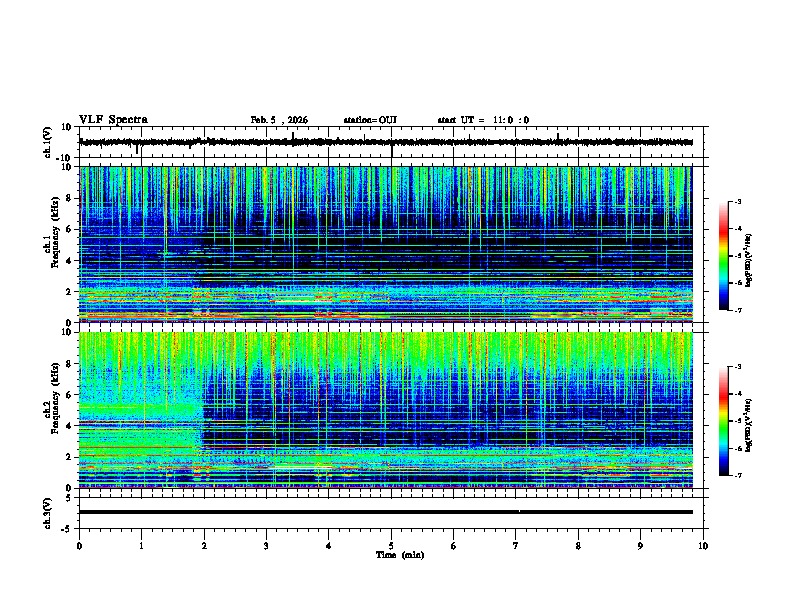792x612 pixels.
Task: Click the ch.1 voltage waveform trace
Action: (386, 142)
